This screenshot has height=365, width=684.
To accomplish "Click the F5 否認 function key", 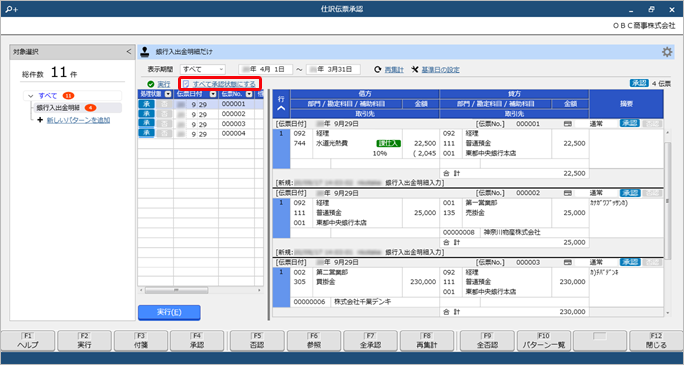I will coord(257,341).
